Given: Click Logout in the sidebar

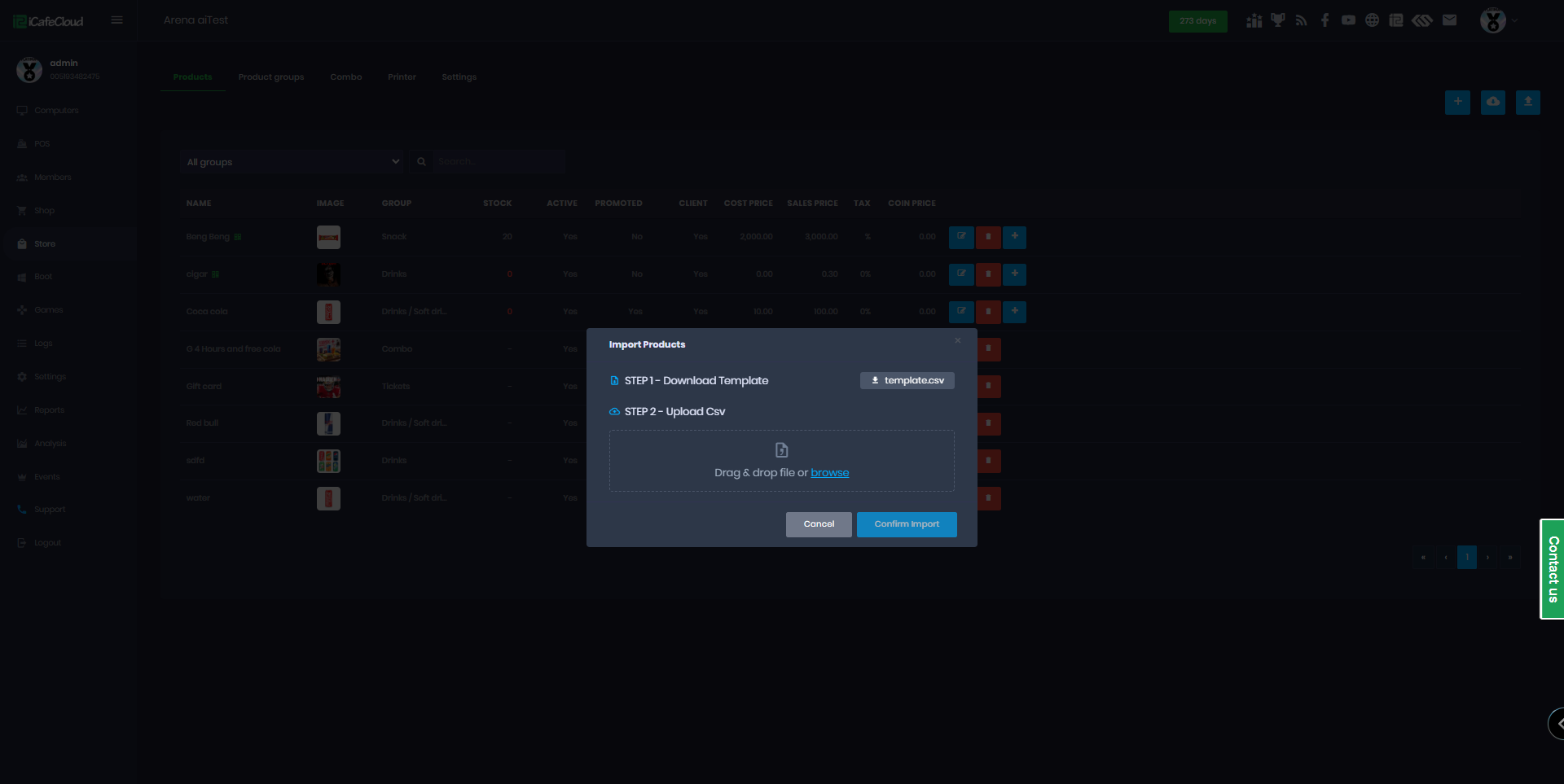Looking at the screenshot, I should 48,543.
